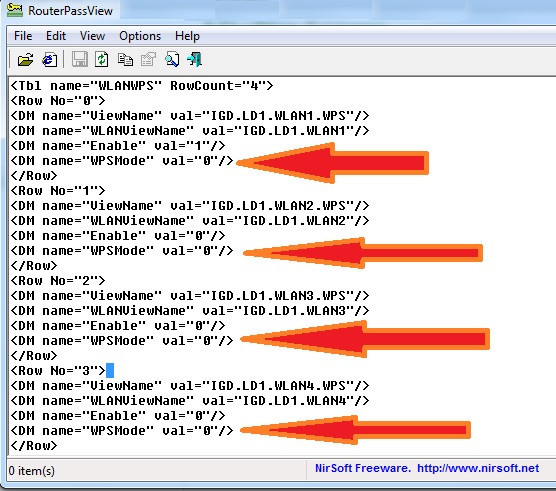The width and height of the screenshot is (556, 491).
Task: Visit the http://www.nirsoft.net link
Action: click(x=478, y=468)
